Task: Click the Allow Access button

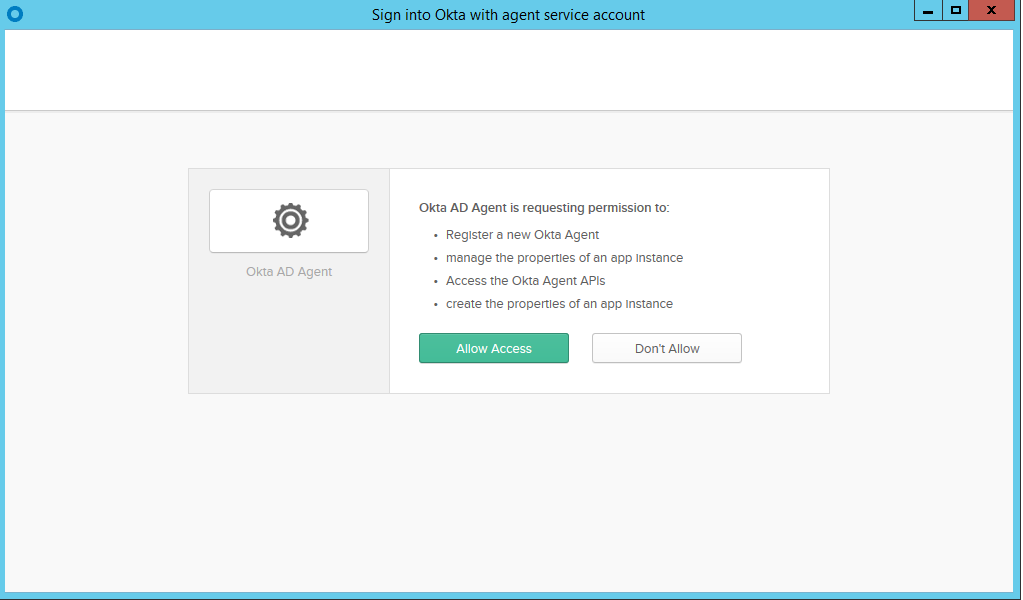Action: 494,348
